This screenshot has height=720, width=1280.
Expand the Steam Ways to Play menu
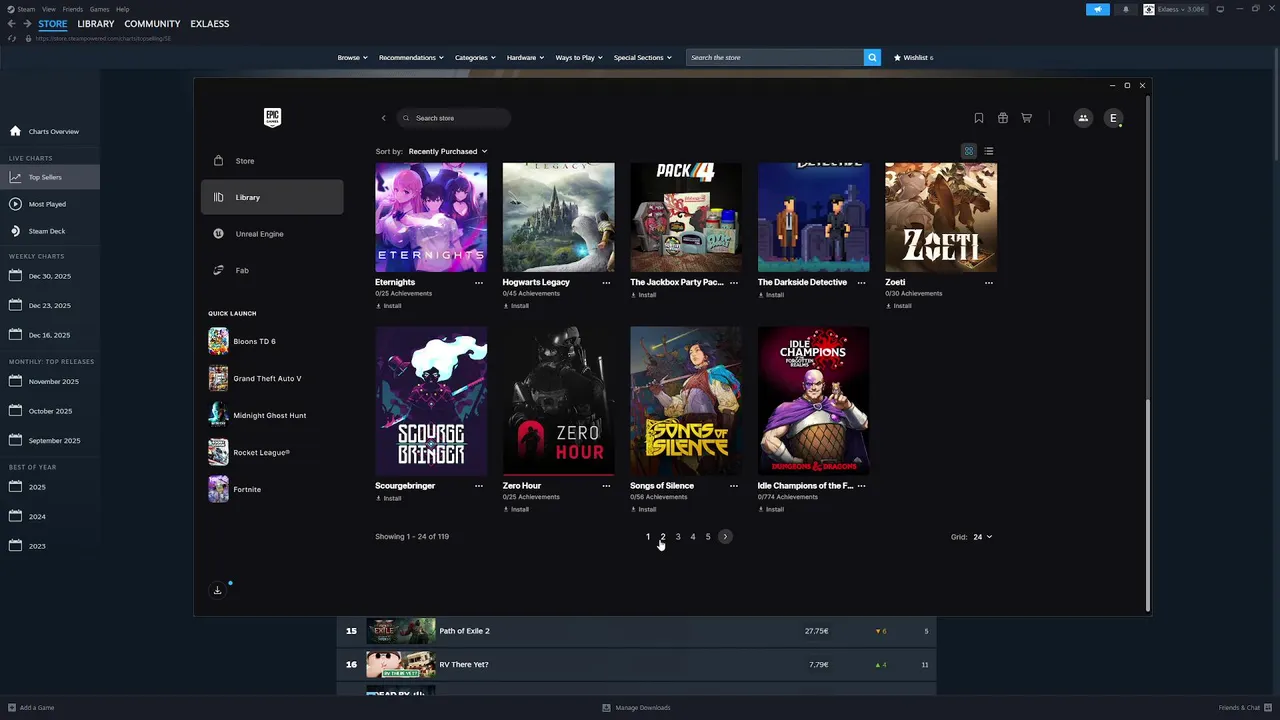pos(579,57)
